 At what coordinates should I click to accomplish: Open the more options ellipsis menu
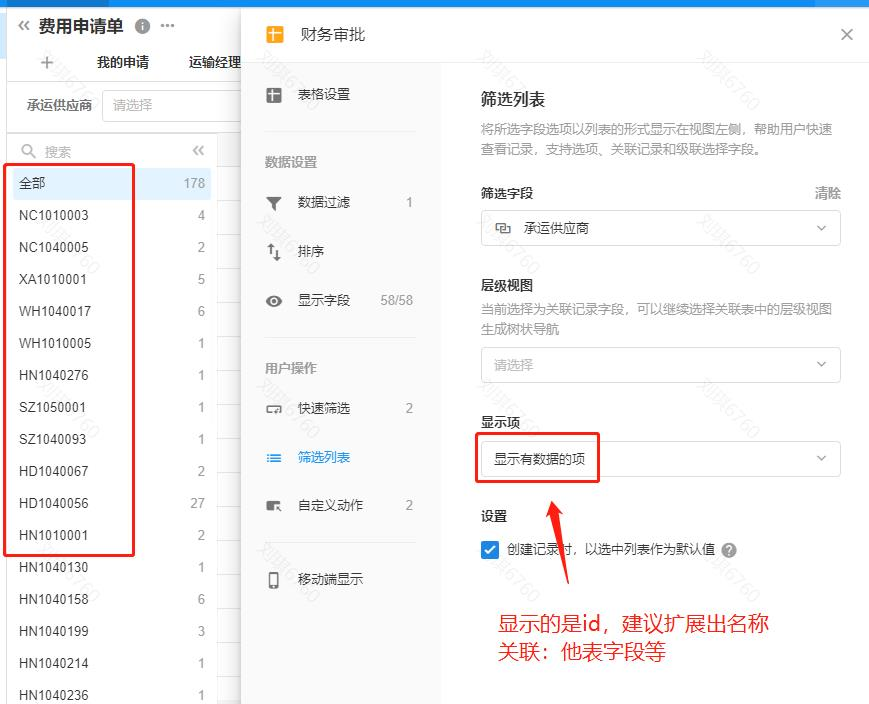(167, 26)
